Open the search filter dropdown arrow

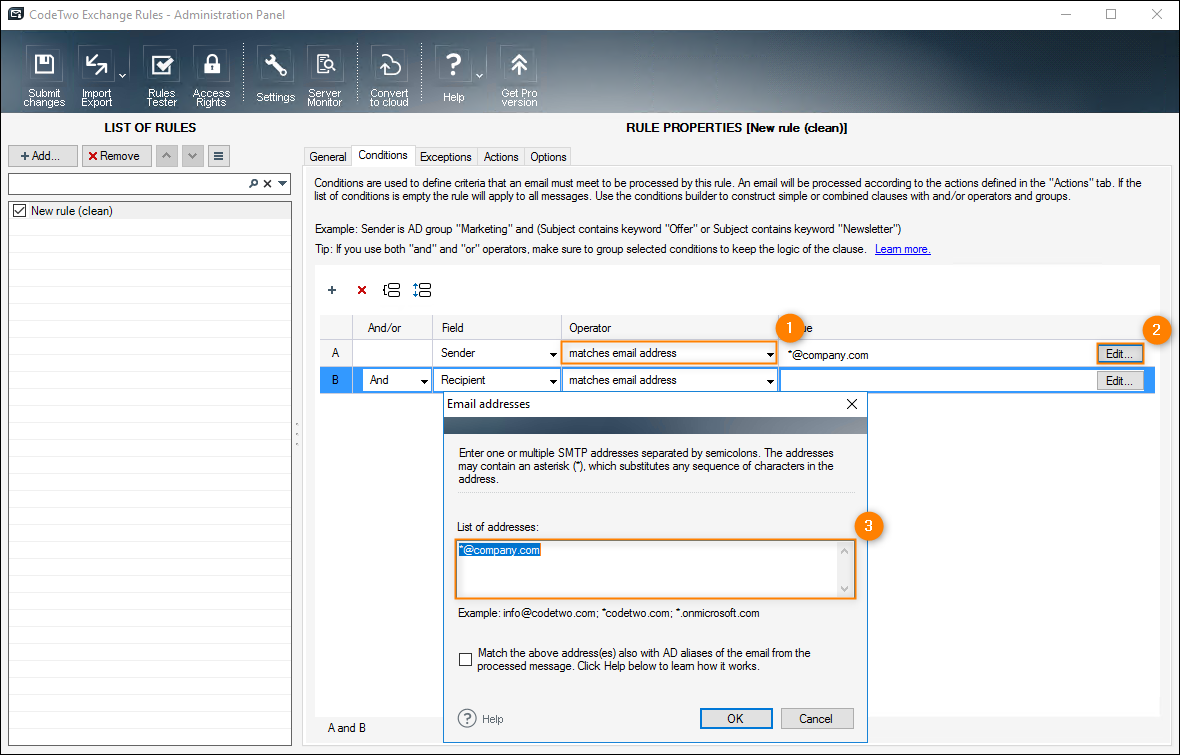[283, 184]
